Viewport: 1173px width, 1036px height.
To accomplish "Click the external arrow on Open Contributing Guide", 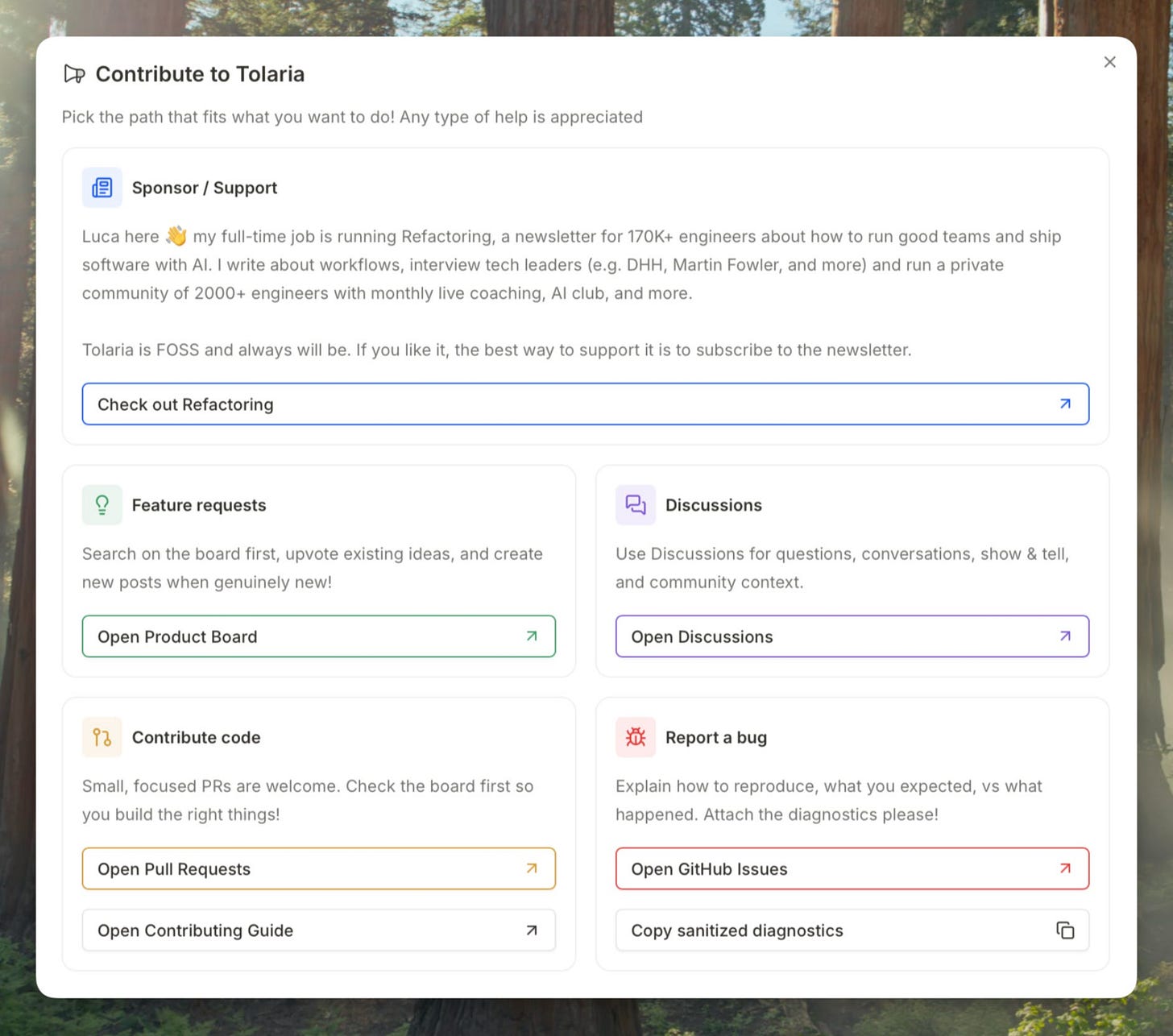I will click(532, 930).
